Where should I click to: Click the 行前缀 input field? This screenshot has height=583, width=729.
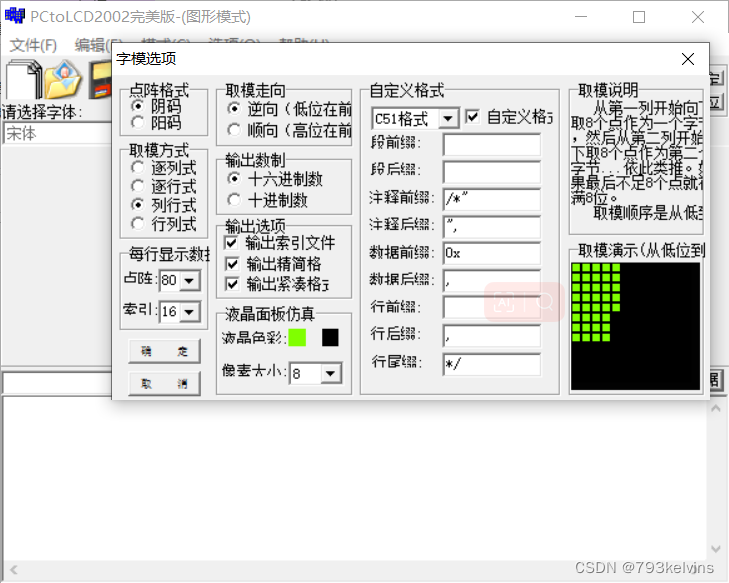(492, 307)
